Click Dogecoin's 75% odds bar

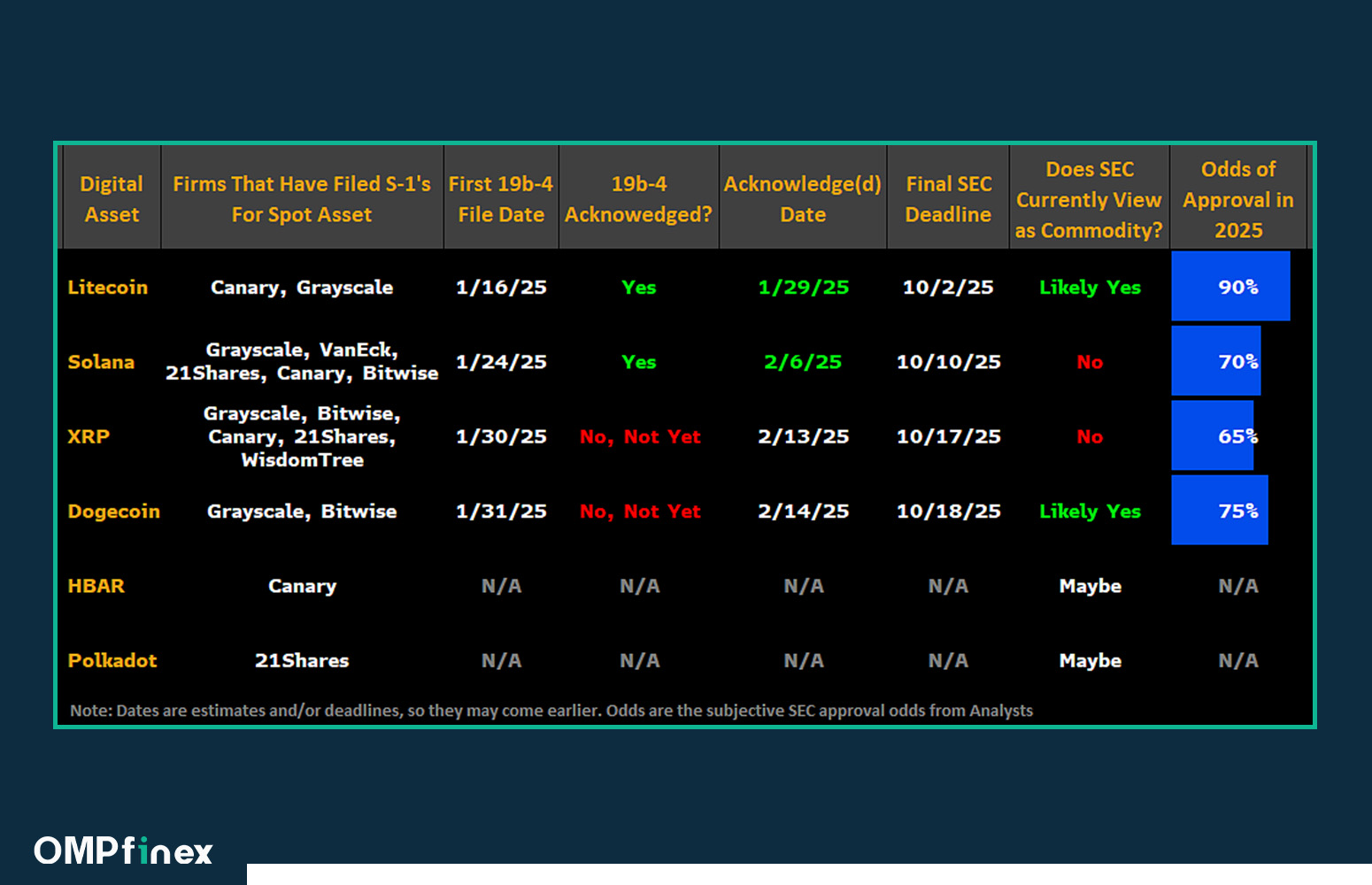click(x=1220, y=510)
